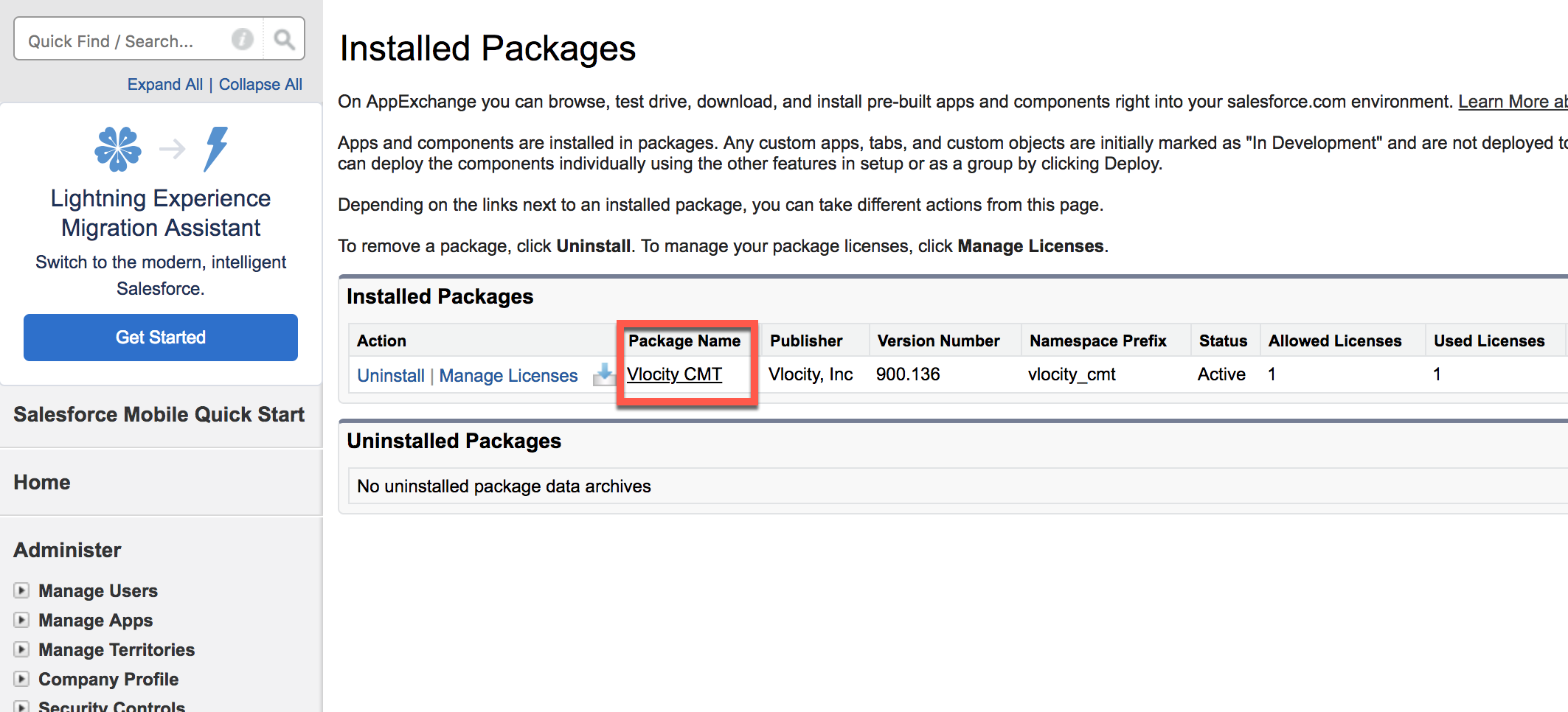Uninstall the Vlocity CMT package
The image size is (1568, 712).
point(391,375)
